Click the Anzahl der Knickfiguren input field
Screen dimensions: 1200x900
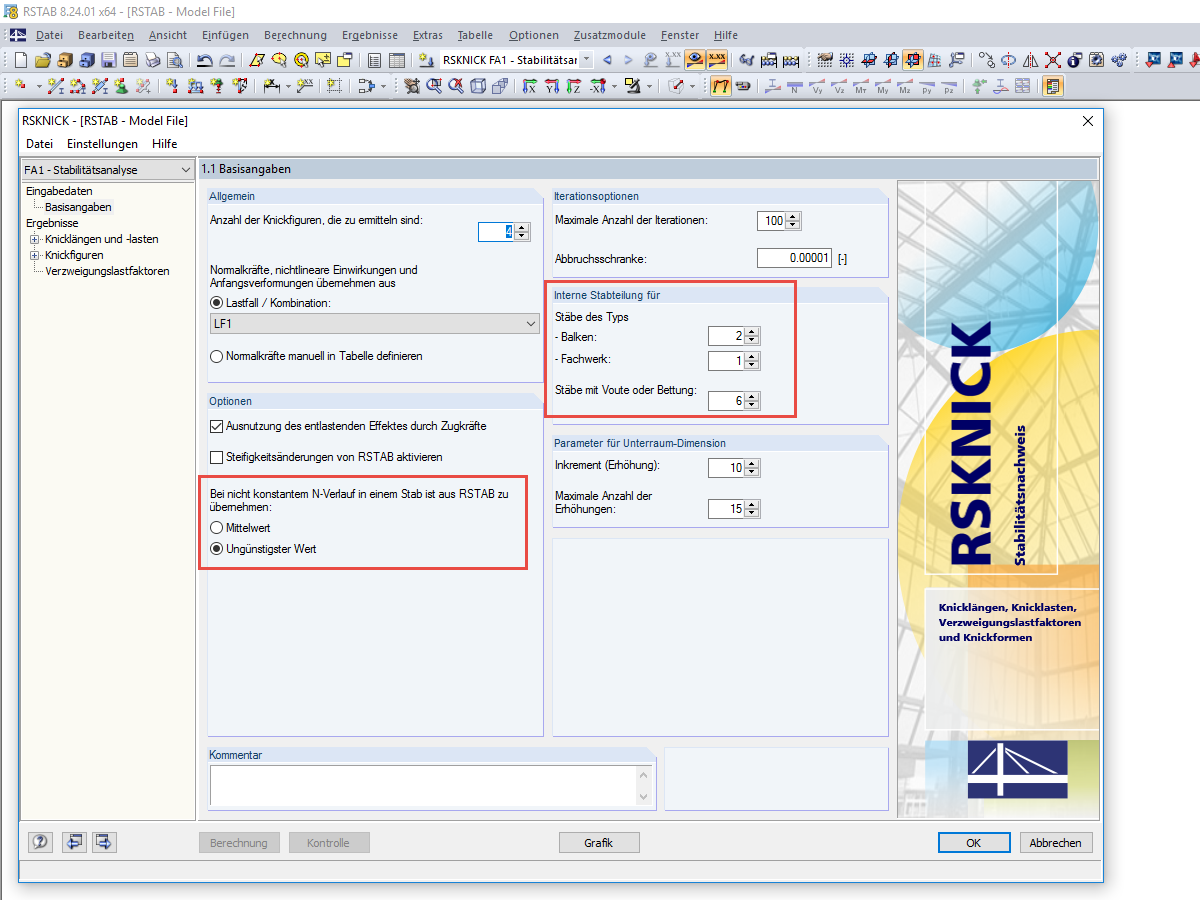496,232
